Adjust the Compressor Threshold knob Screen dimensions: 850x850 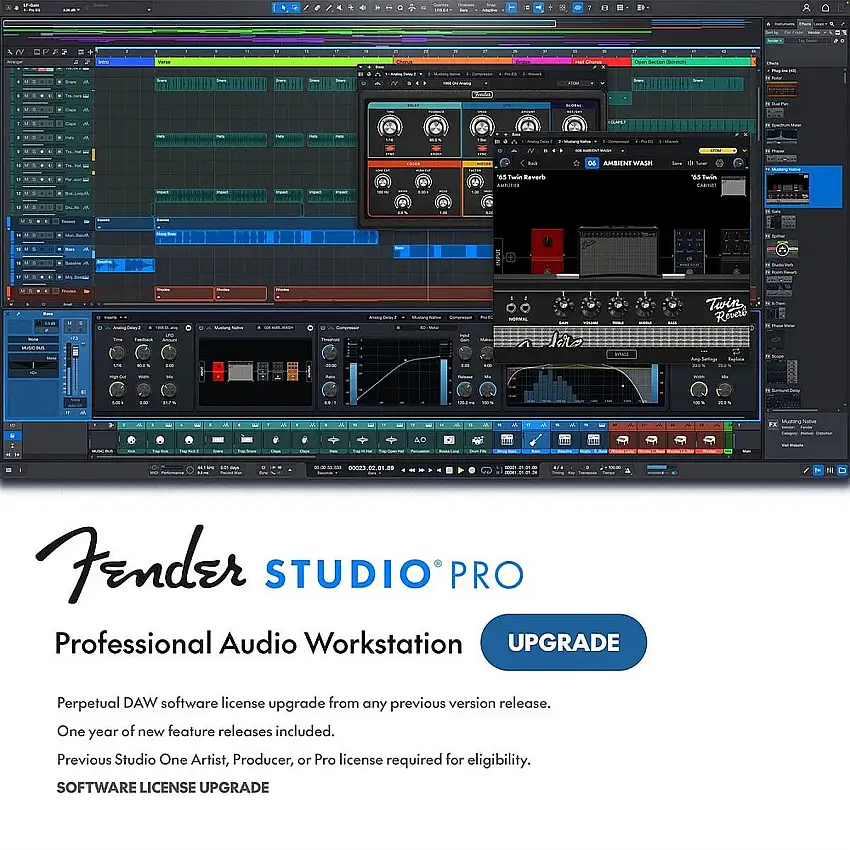point(330,353)
